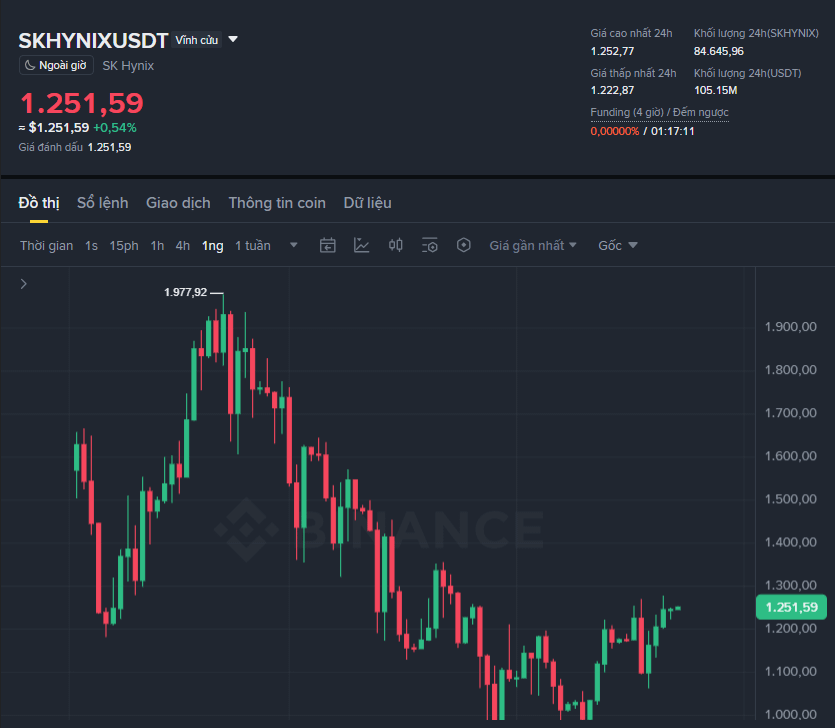Open the calendar date-jump icon

click(x=328, y=246)
